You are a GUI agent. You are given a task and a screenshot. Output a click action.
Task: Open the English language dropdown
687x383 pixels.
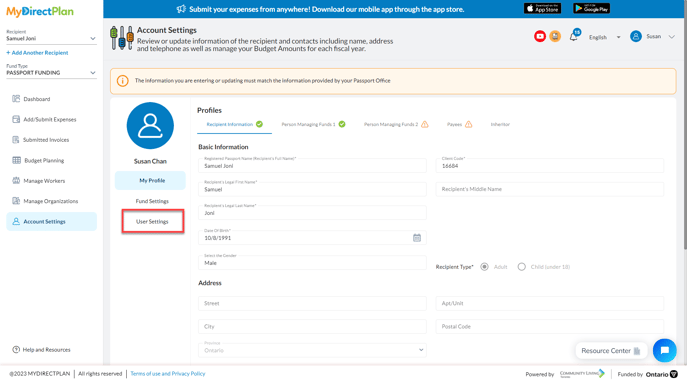604,37
